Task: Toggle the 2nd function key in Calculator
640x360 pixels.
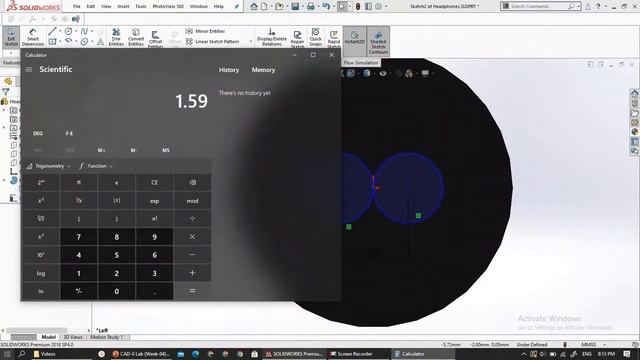Action: pos(41,182)
